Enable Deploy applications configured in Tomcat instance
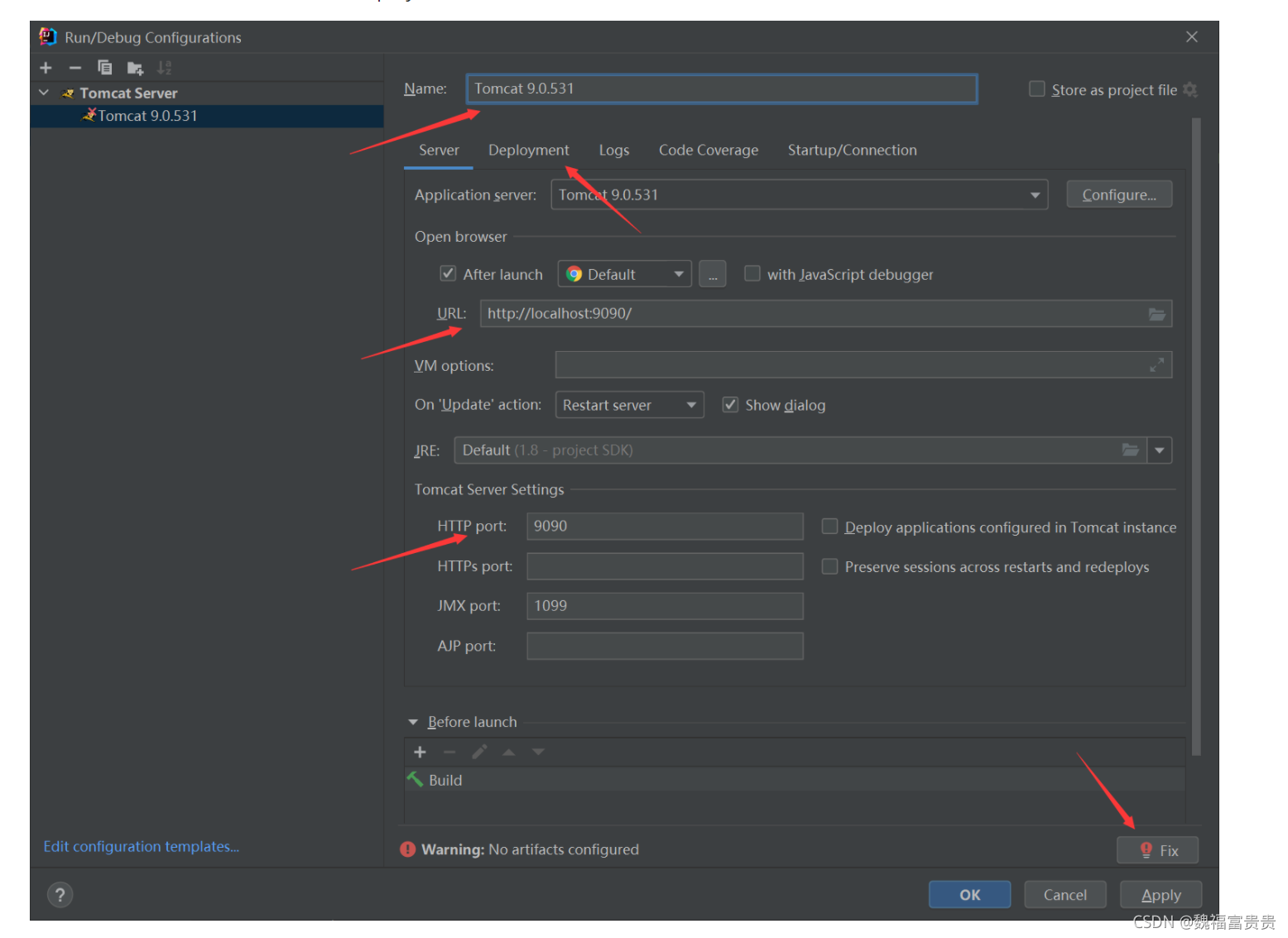1288x938 pixels. [x=829, y=527]
